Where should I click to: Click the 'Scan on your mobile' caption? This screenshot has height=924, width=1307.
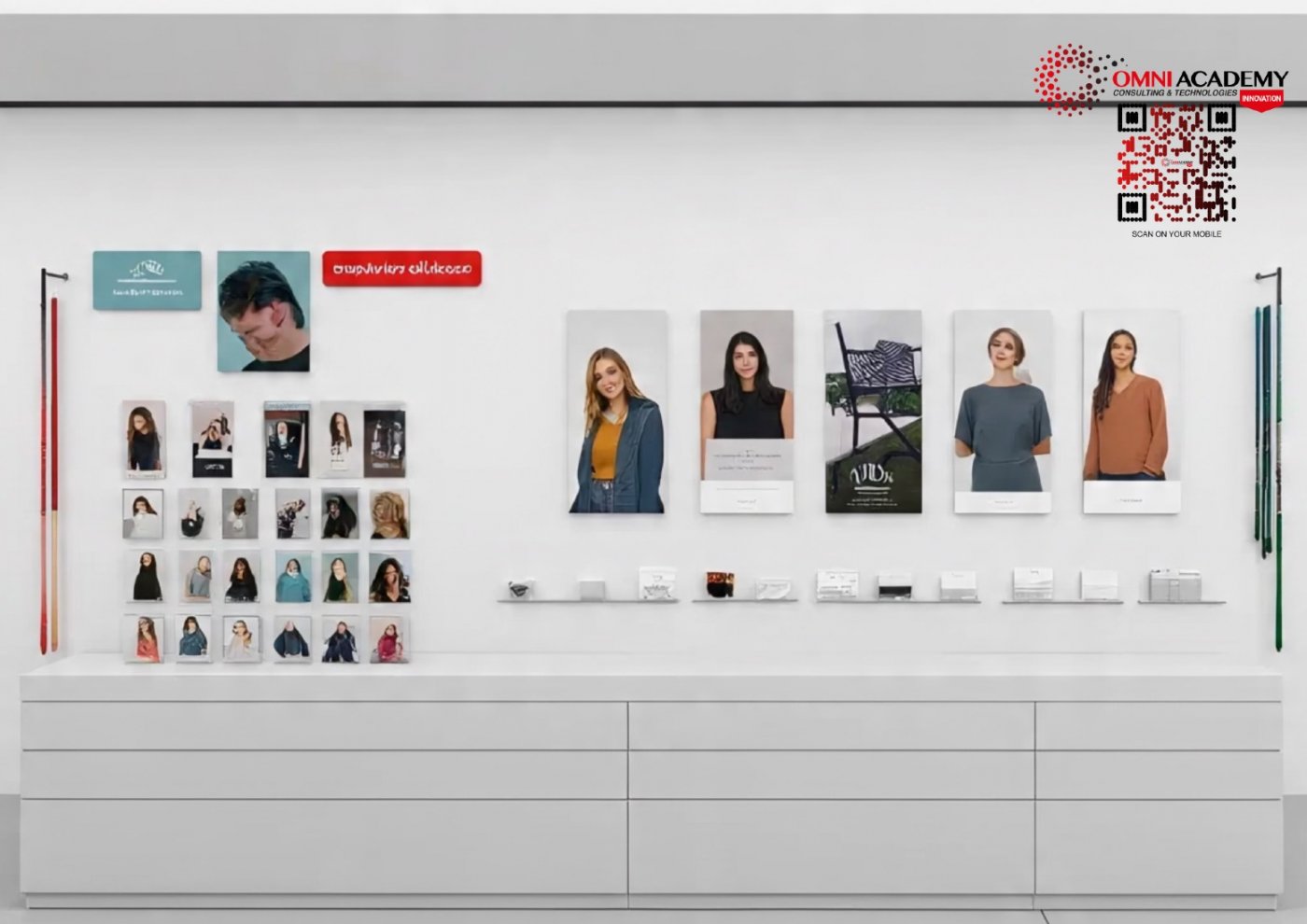[1176, 234]
